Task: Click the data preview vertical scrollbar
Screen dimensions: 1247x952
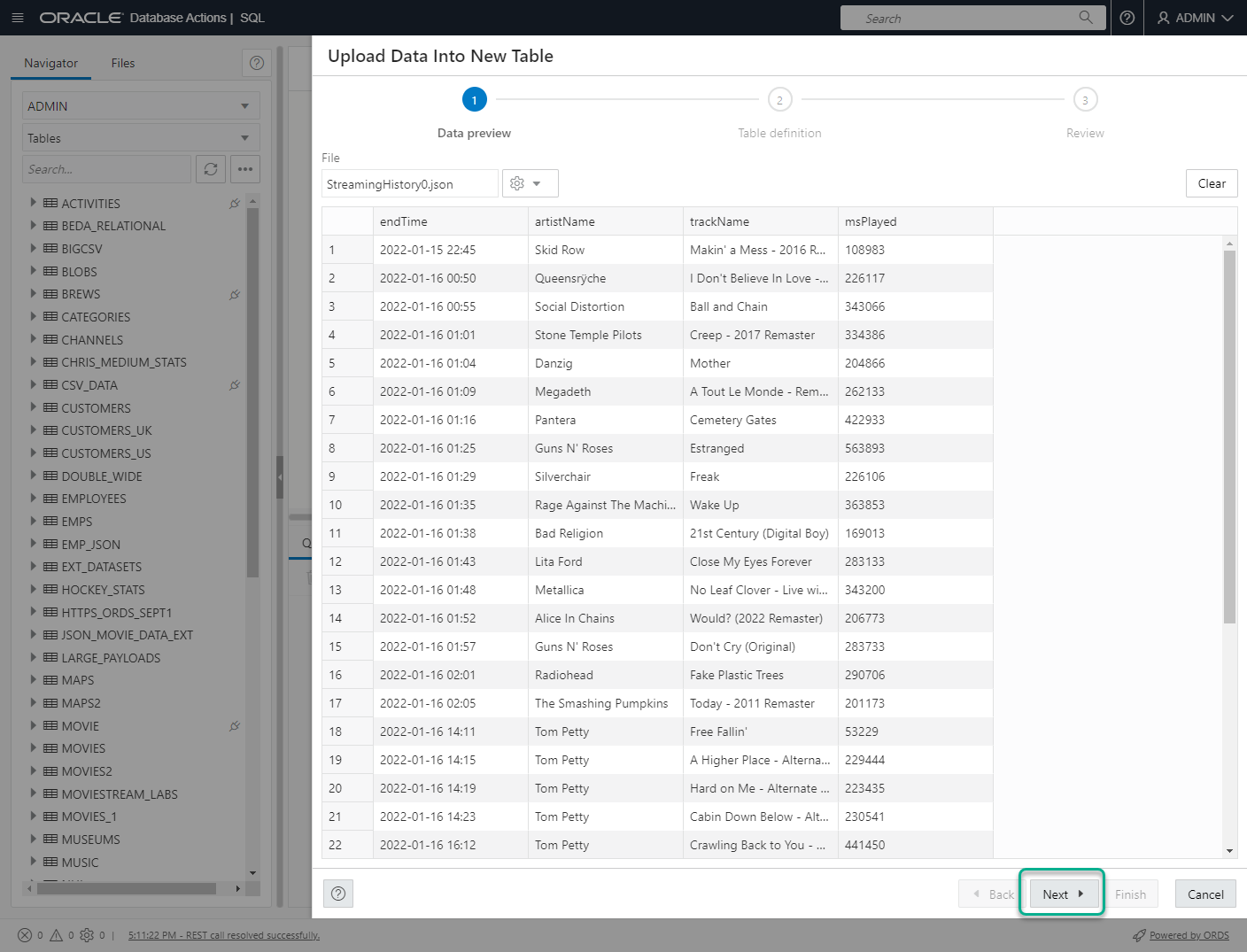Action: click(1229, 436)
